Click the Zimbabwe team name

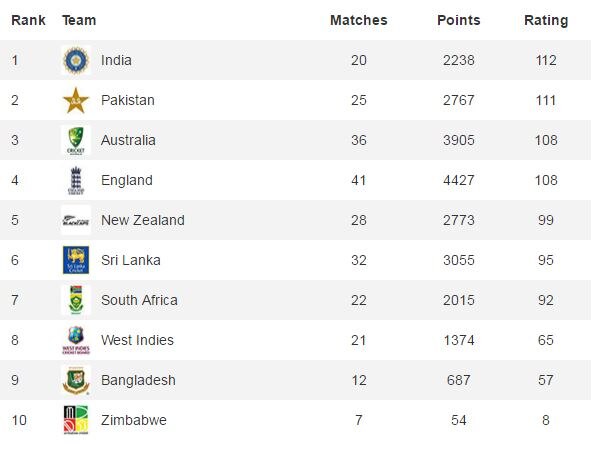tap(134, 421)
